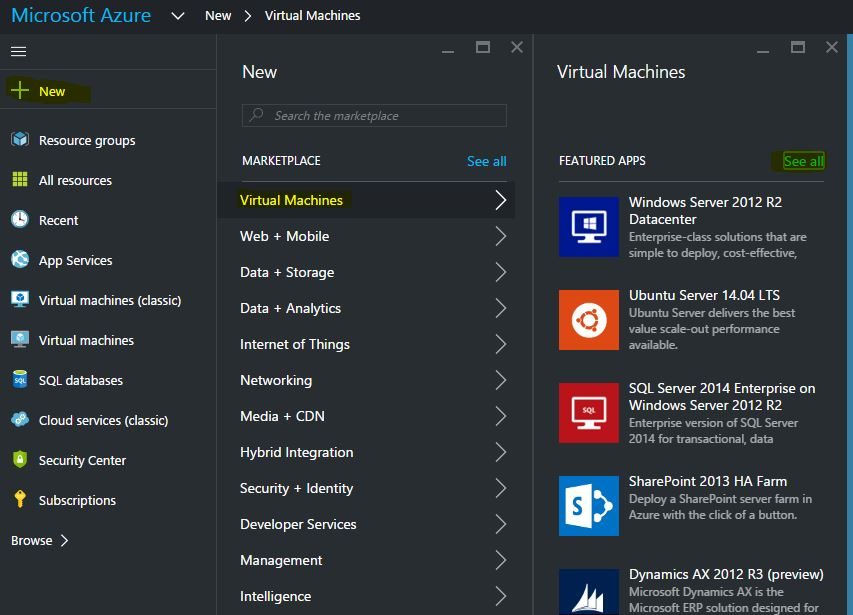Select the Ubuntu Server 14.04 LTS icon
Image resolution: width=853 pixels, height=615 pixels.
(x=588, y=320)
